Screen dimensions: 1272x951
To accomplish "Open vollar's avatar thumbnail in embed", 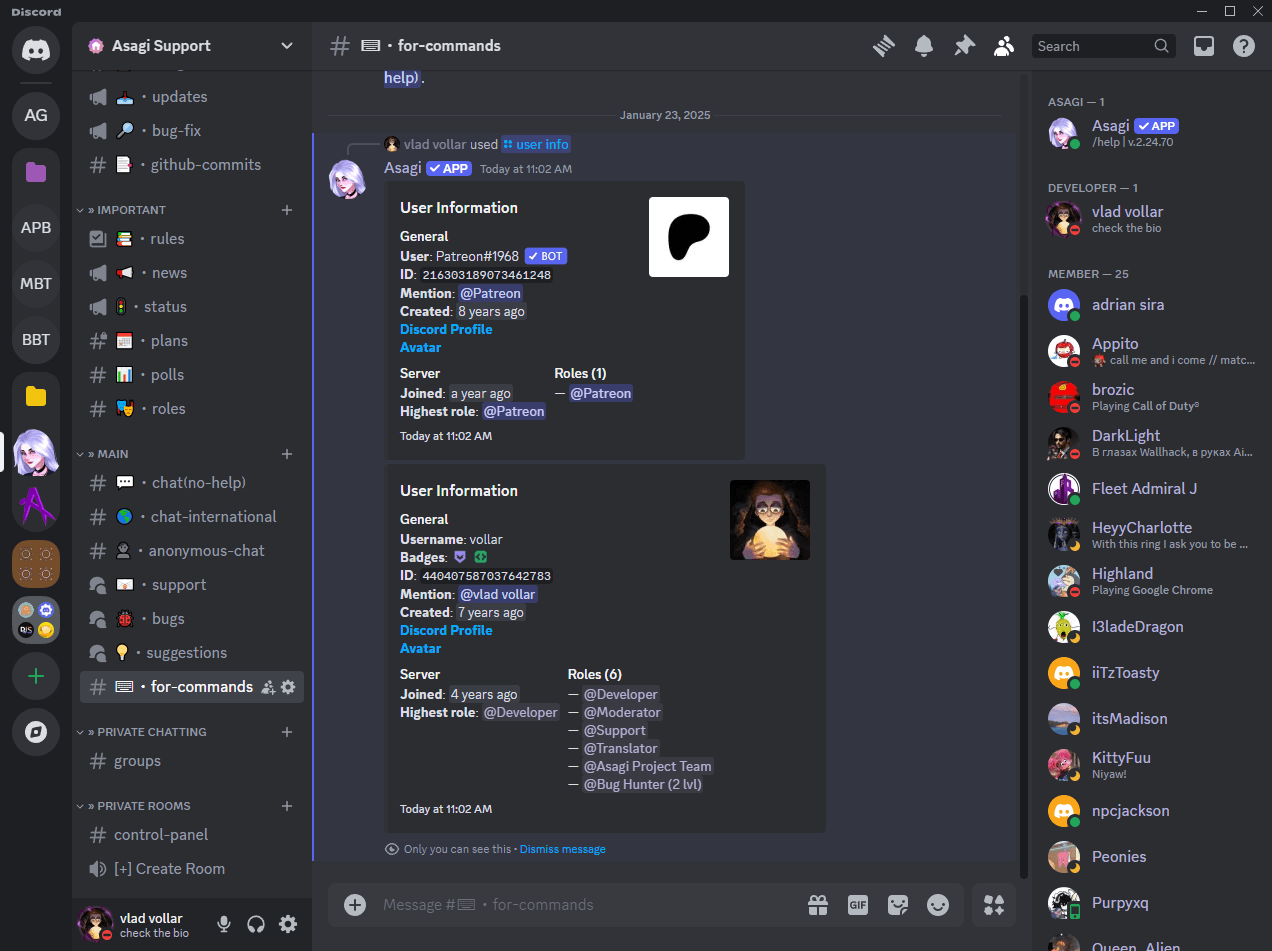I will click(770, 520).
